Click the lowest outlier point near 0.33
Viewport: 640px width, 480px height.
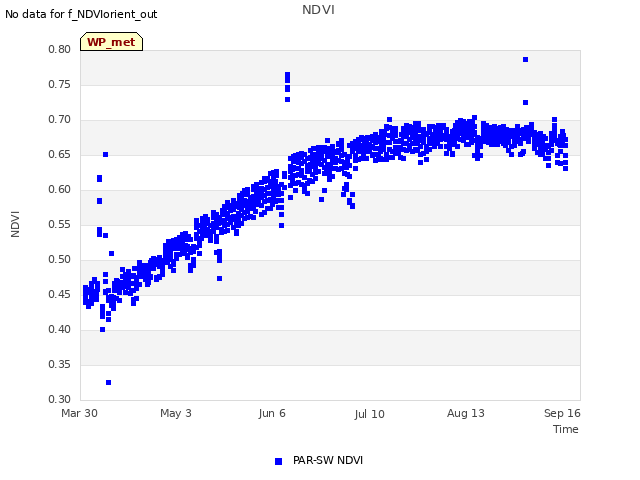click(x=109, y=382)
